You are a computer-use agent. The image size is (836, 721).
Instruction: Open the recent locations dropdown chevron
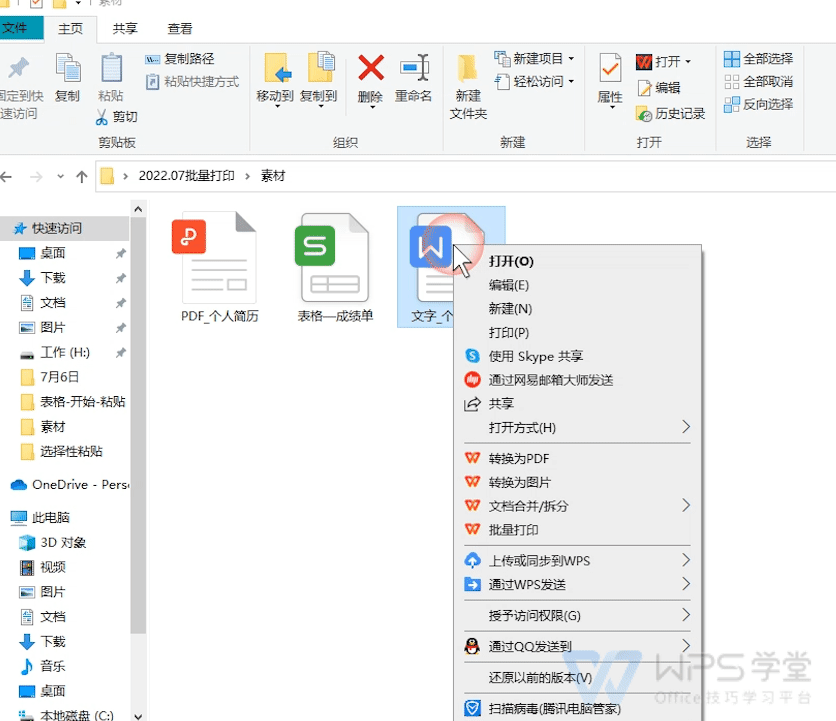pos(60,177)
